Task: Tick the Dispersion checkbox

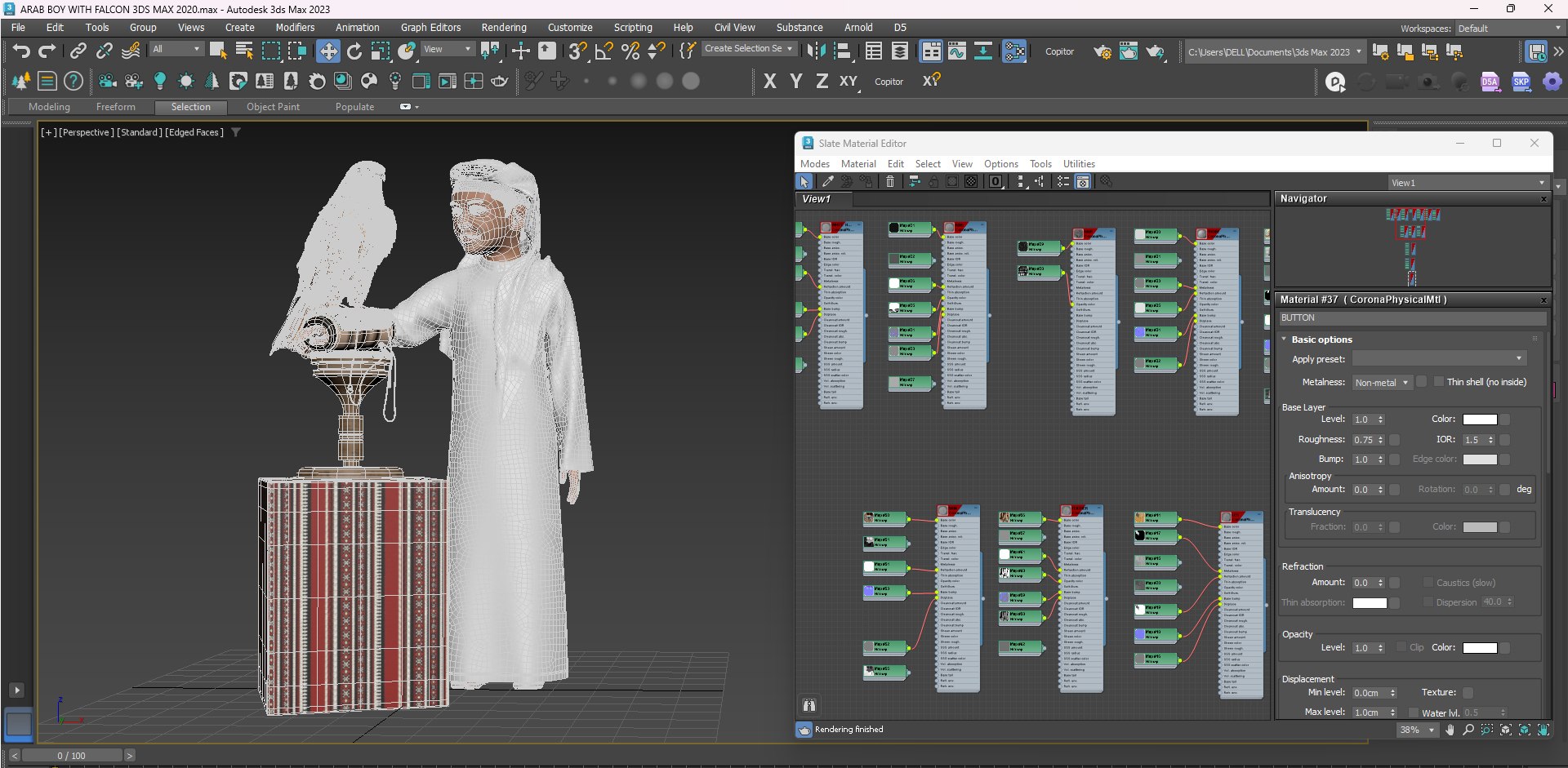Action: [x=1428, y=602]
